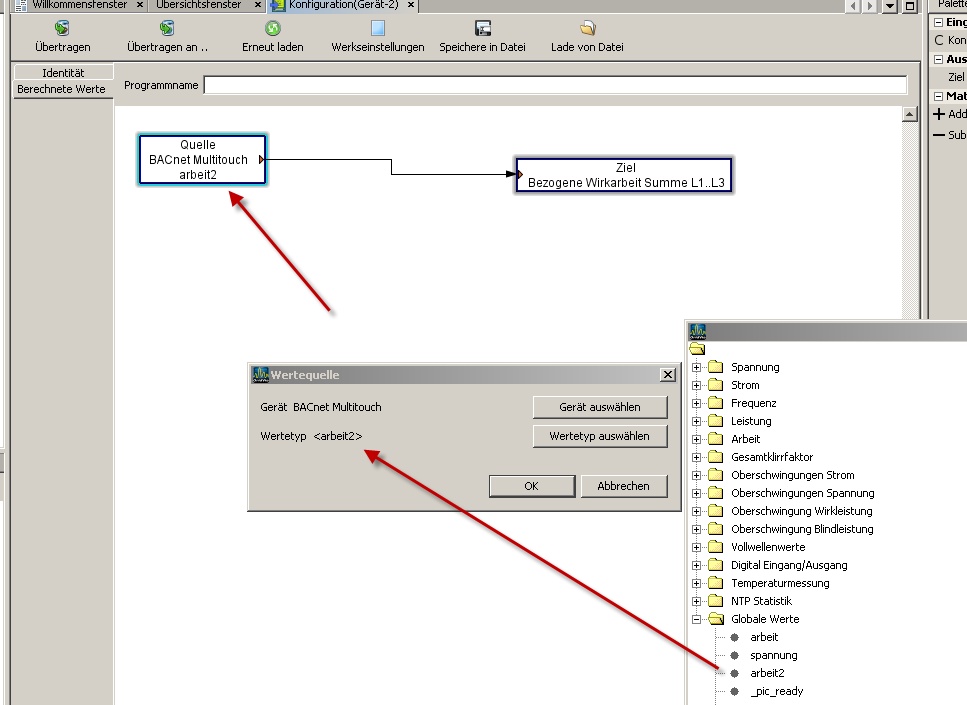Click the Übertragen an.. icon
Image resolution: width=967 pixels, height=705 pixels.
click(x=167, y=29)
